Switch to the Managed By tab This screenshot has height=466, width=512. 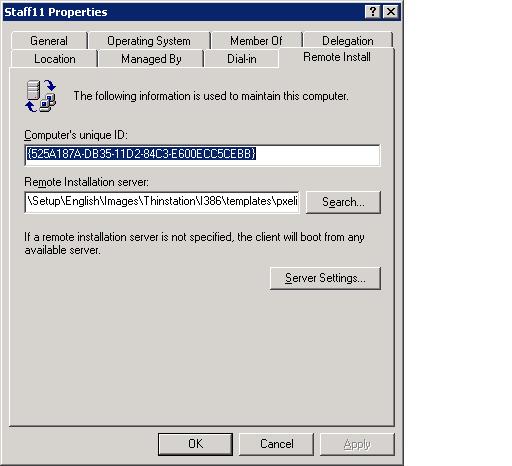tap(151, 59)
